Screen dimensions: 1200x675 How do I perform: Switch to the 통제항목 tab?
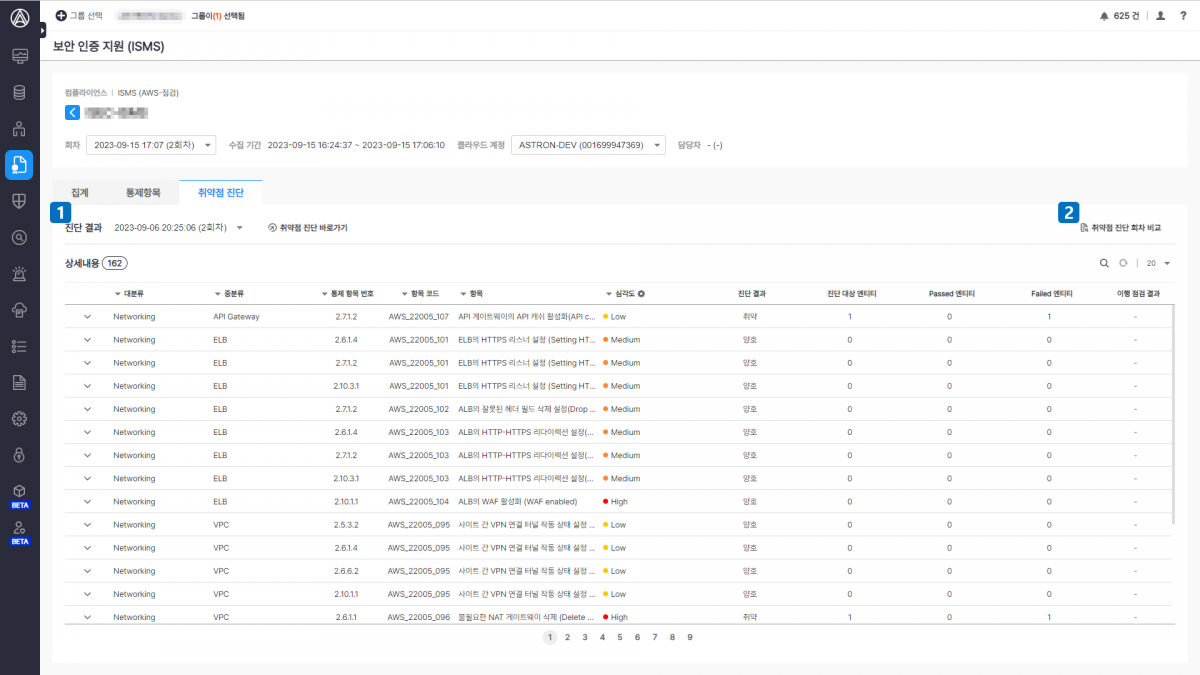click(143, 192)
